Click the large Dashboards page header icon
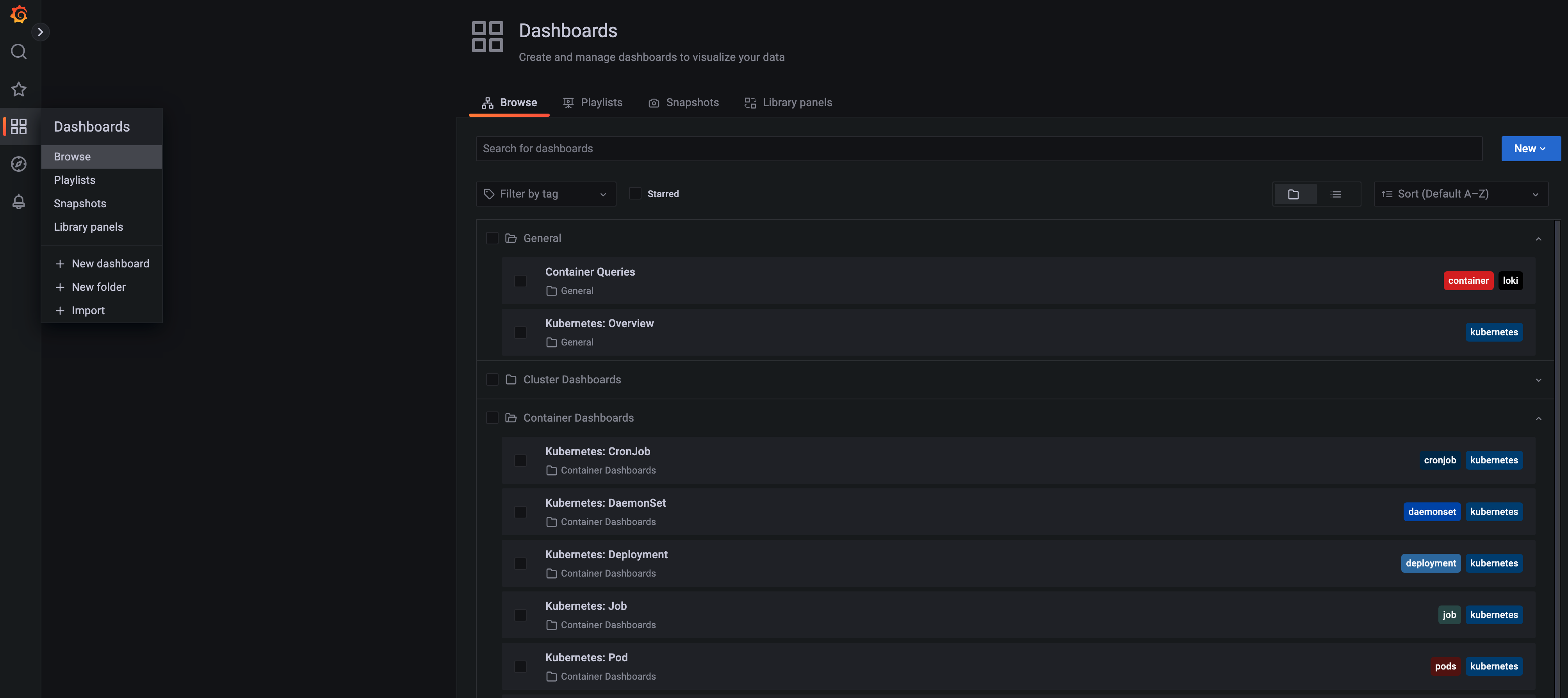1568x698 pixels. (x=488, y=37)
